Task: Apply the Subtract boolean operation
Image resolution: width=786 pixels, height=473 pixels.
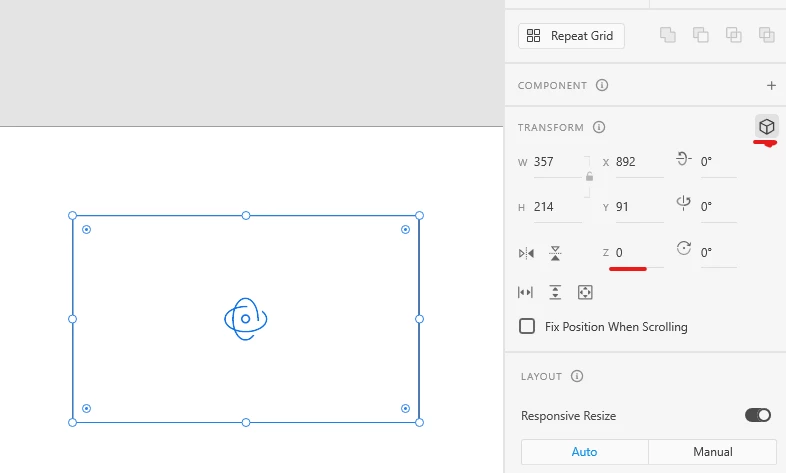Action: click(x=700, y=35)
